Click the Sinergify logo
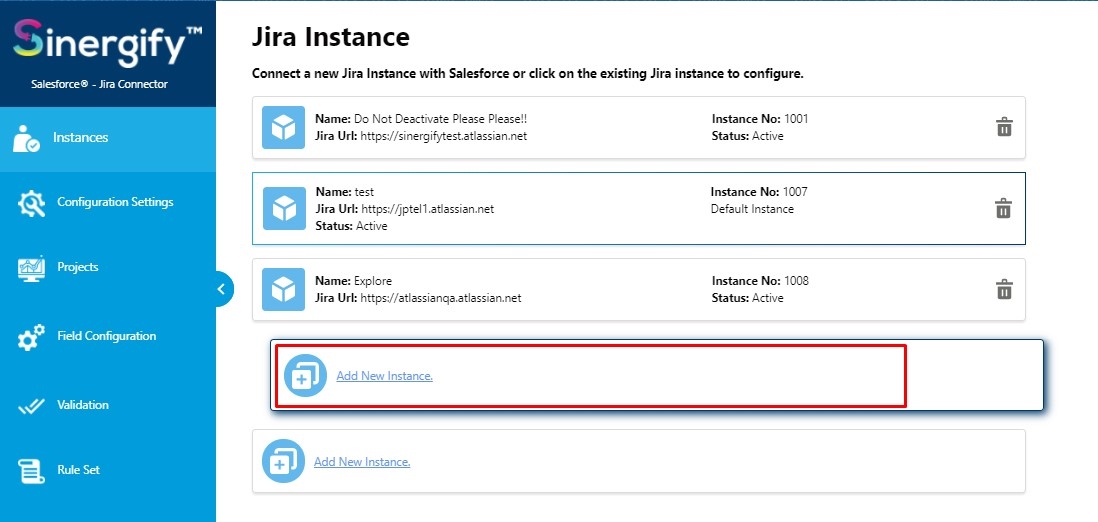The image size is (1098, 522). pos(108,42)
